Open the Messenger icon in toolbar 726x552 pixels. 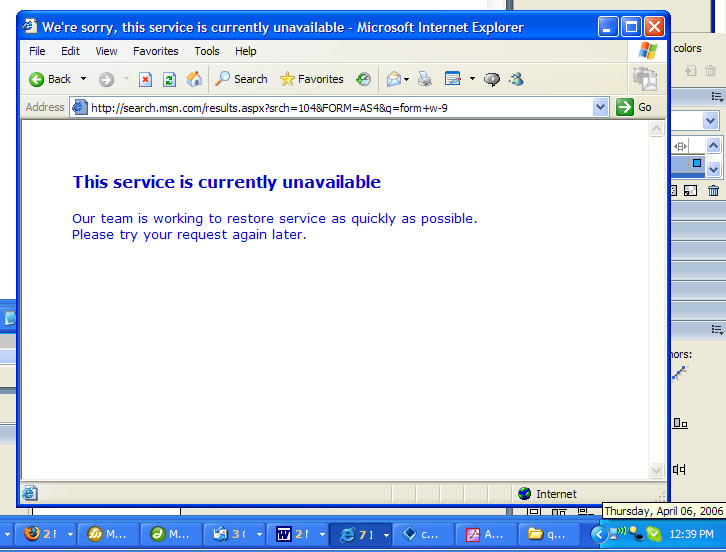516,79
